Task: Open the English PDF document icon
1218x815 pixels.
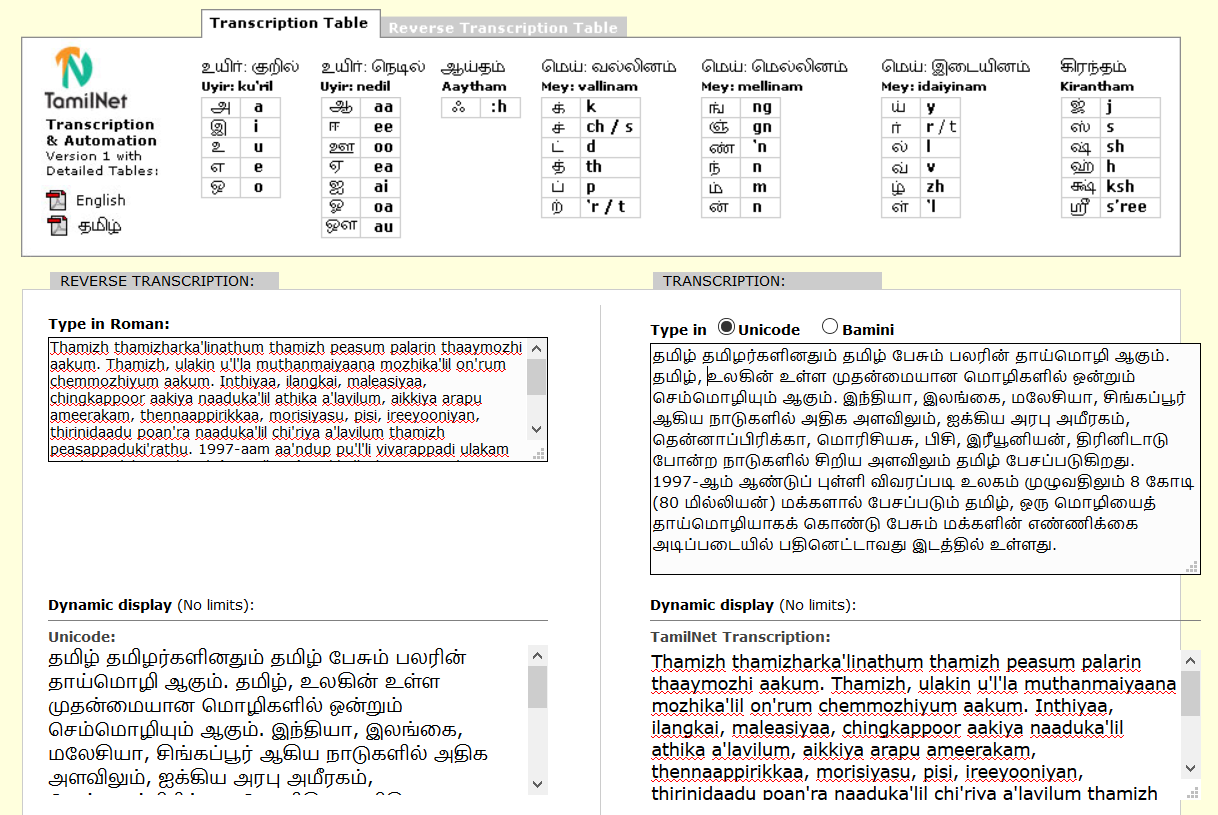Action: 55,200
